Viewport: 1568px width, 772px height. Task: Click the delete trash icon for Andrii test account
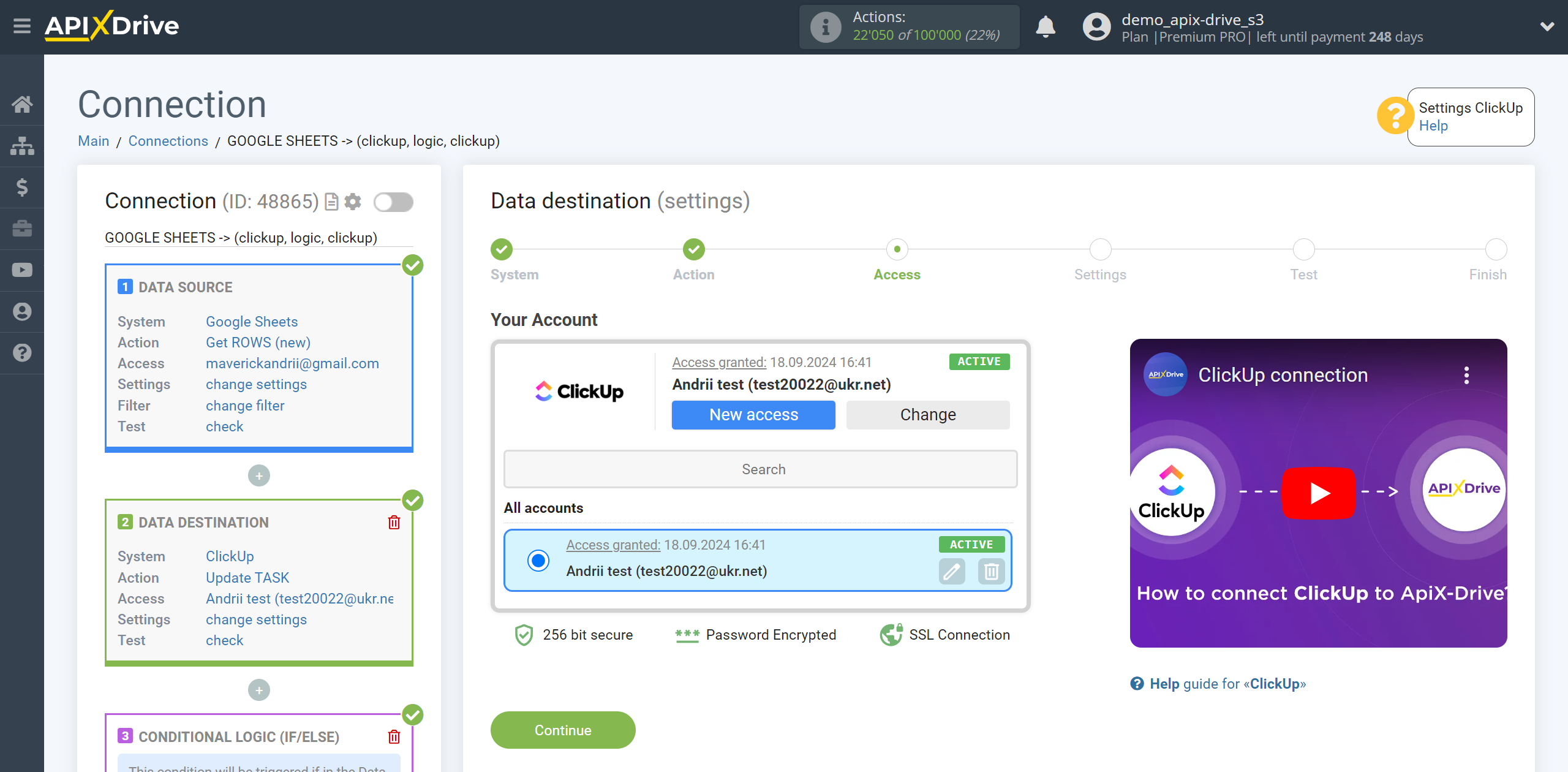click(991, 571)
